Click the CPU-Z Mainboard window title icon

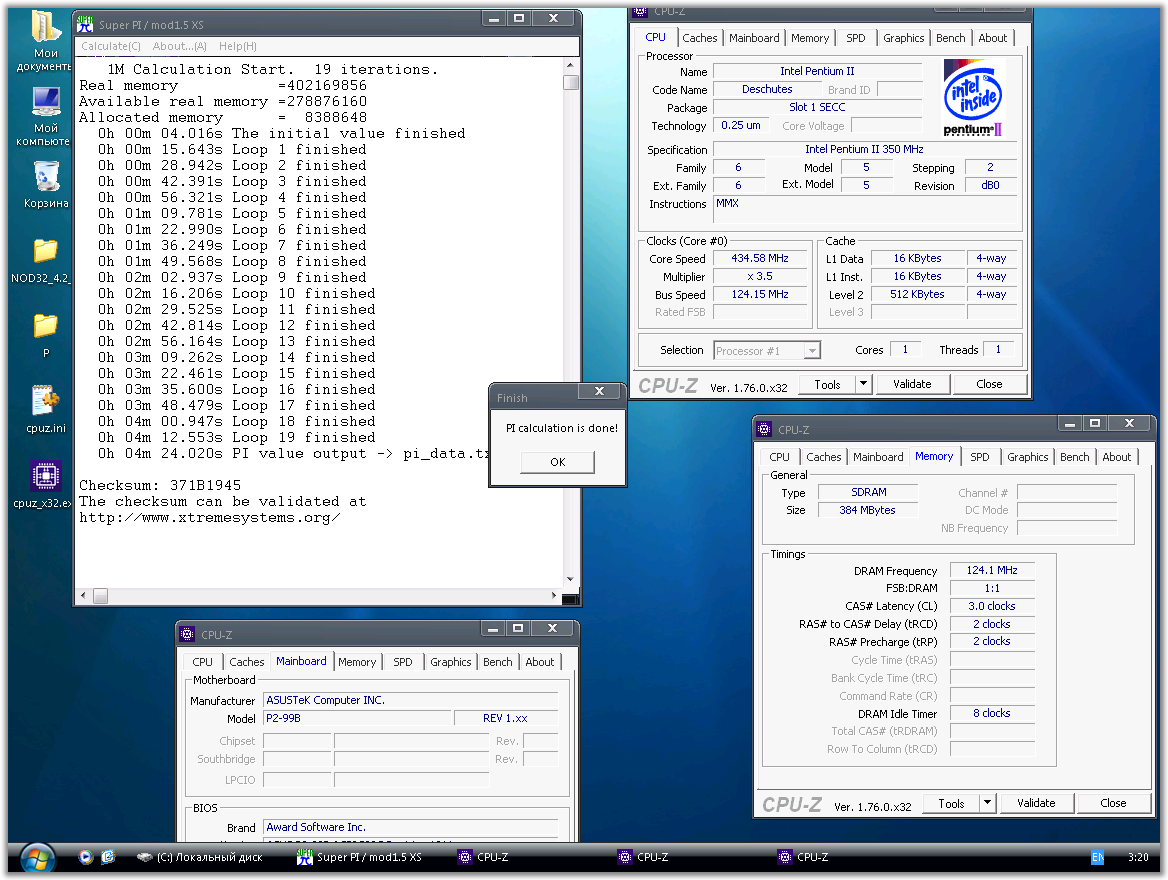(188, 634)
